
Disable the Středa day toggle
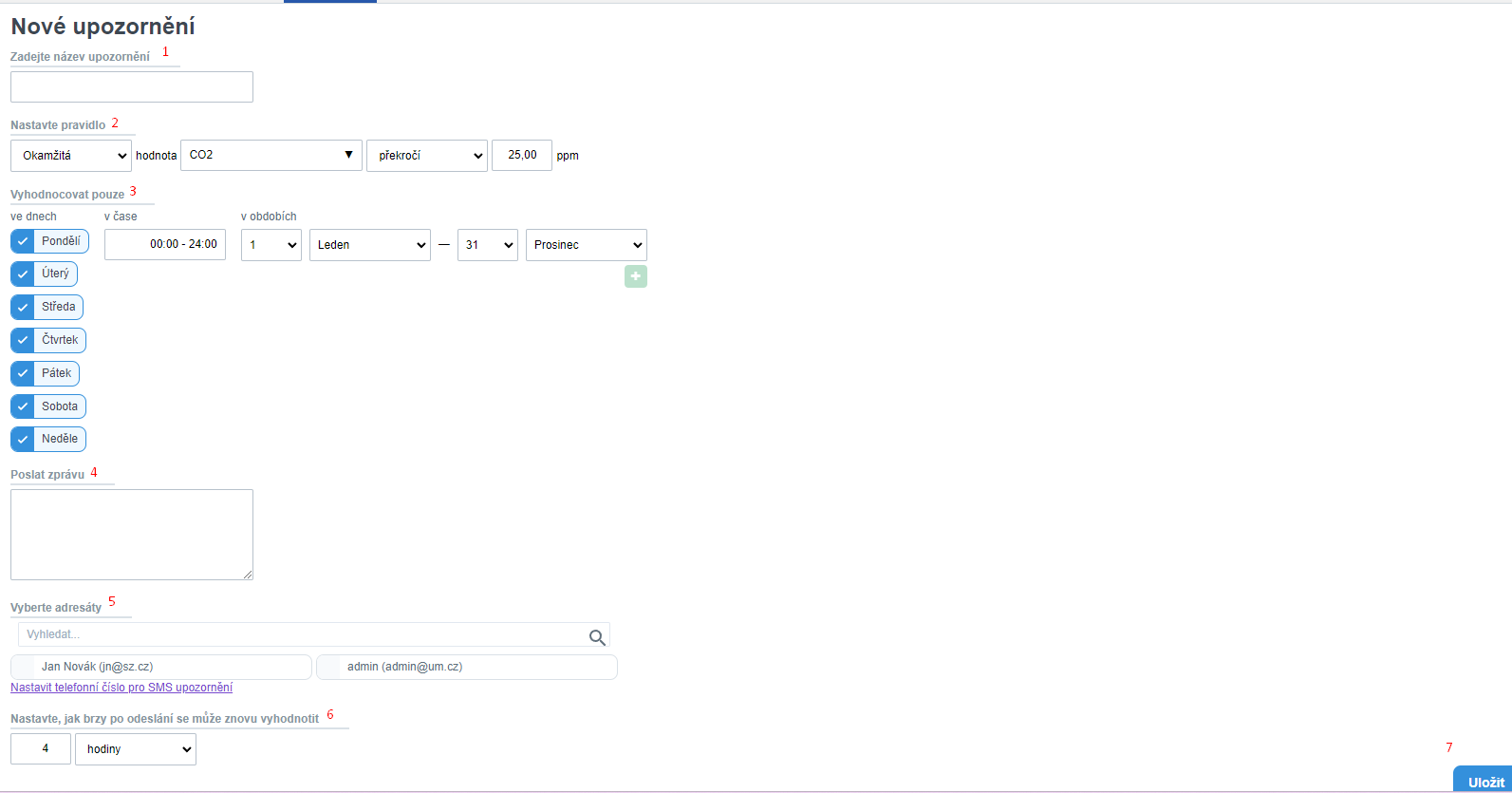click(23, 308)
